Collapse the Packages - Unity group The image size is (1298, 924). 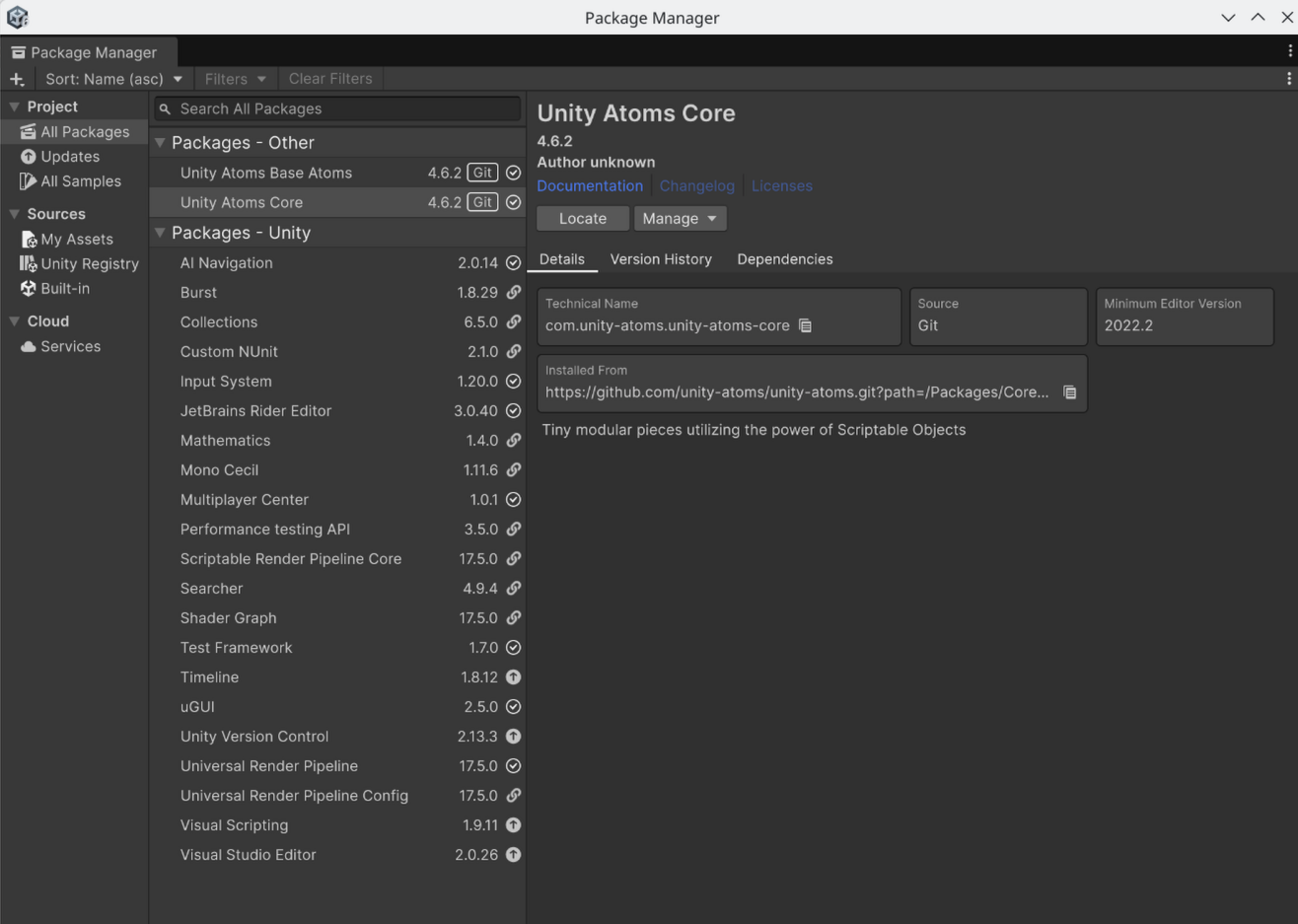[x=159, y=233]
